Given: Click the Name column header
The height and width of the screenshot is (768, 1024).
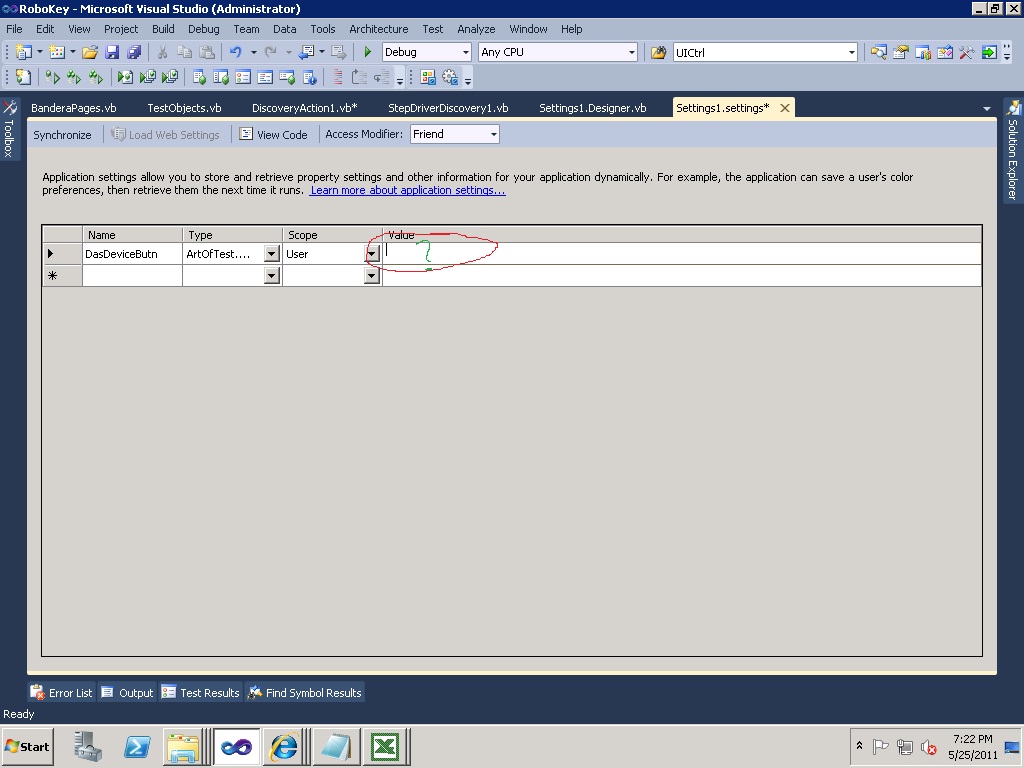Looking at the screenshot, I should click(132, 234).
